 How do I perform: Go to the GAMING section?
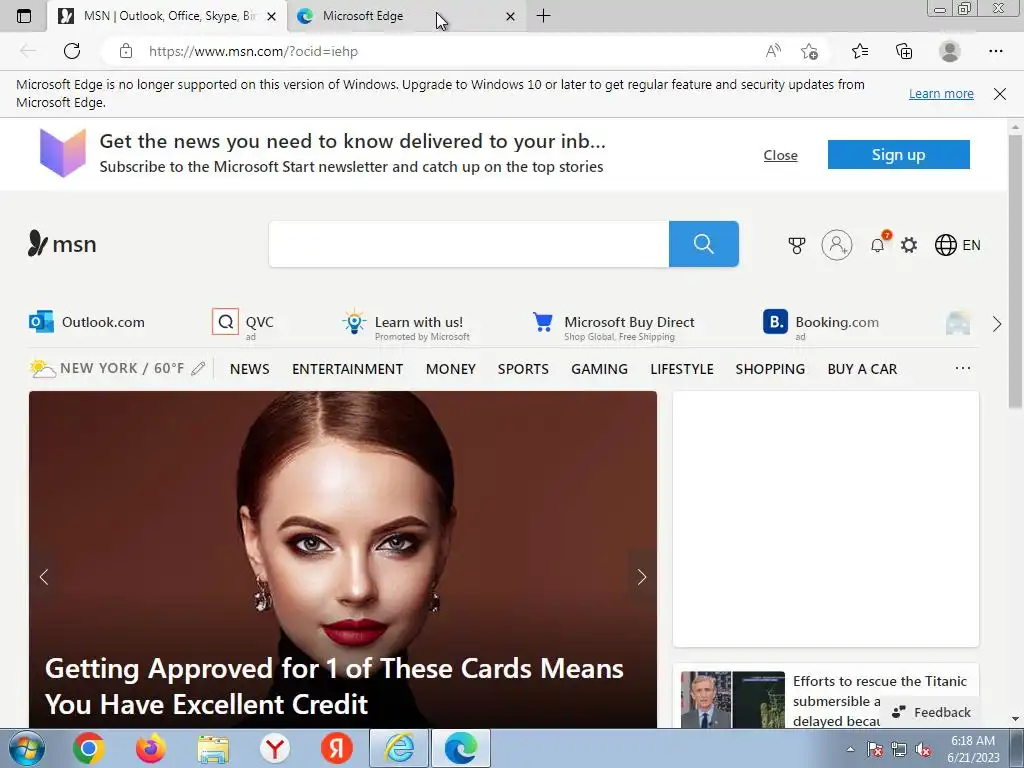pyautogui.click(x=600, y=369)
